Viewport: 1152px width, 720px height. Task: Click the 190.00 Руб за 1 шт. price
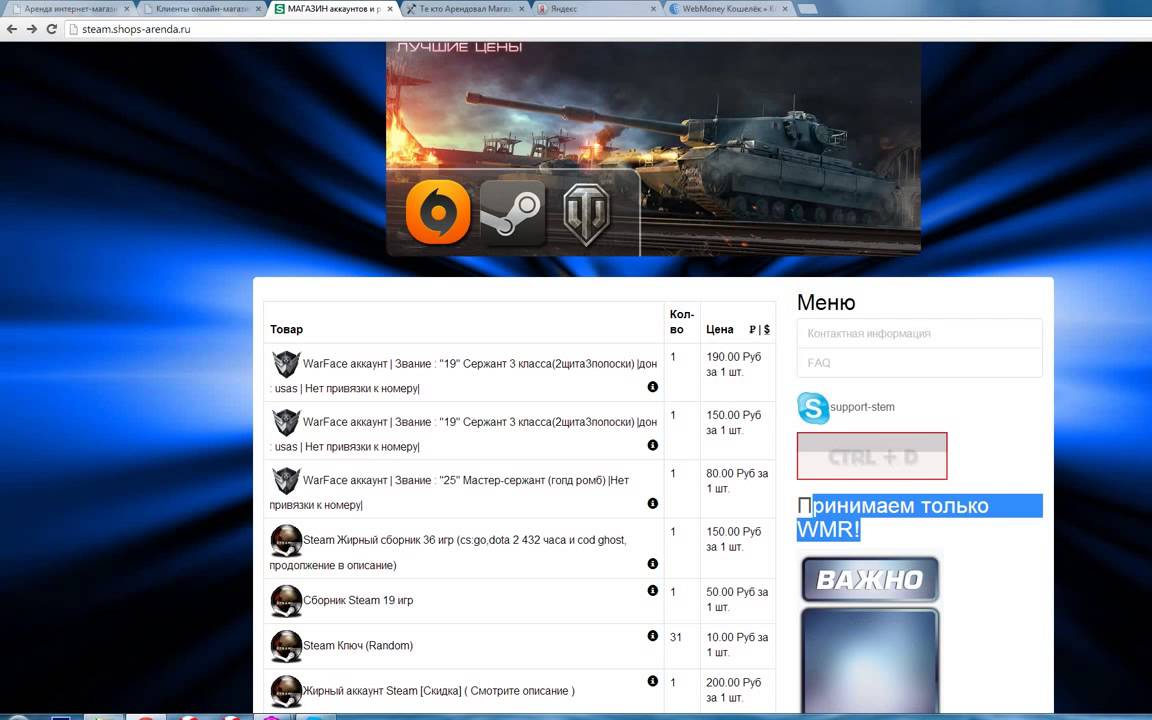(x=734, y=364)
